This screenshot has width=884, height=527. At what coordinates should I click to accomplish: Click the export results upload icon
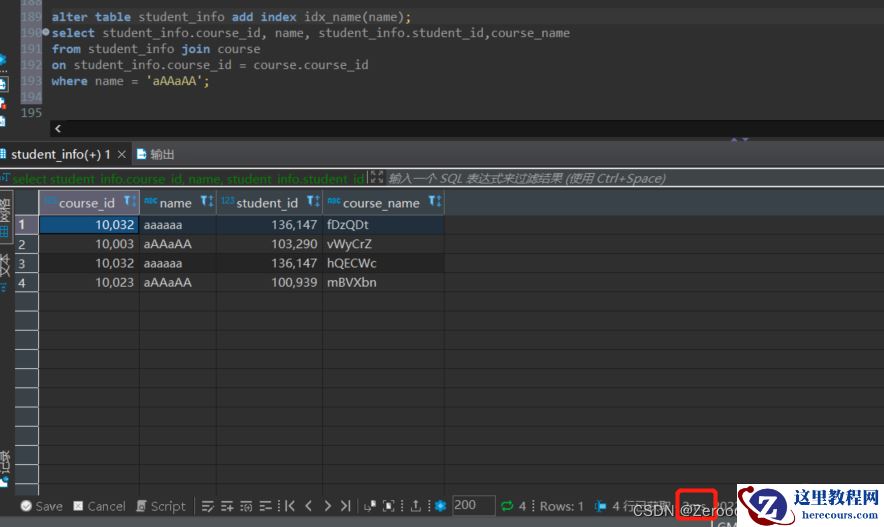point(415,506)
